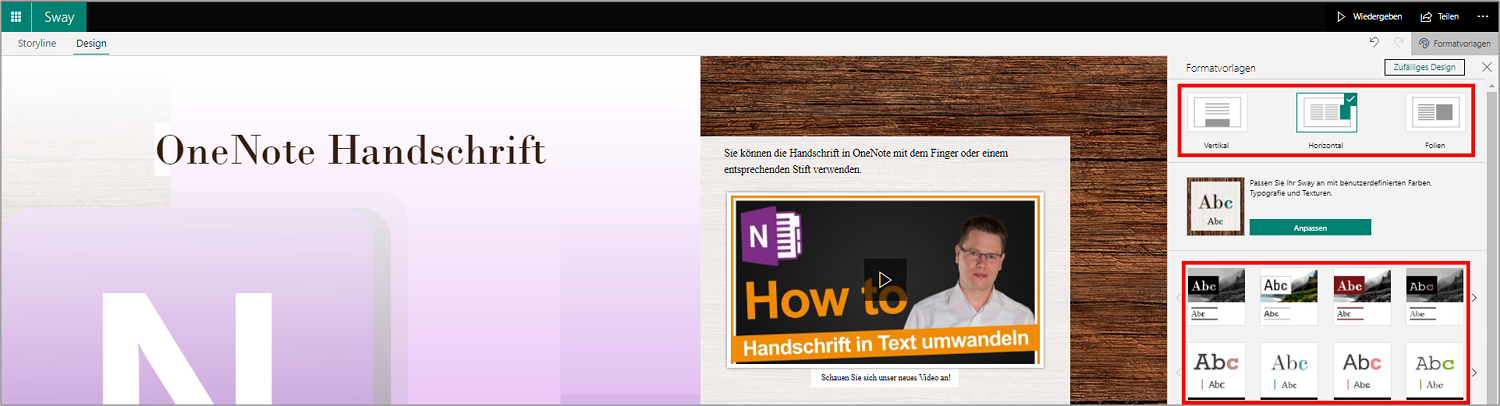The width and height of the screenshot is (1500, 406).
Task: Play the embedded OneNote How-to video
Action: [885, 279]
